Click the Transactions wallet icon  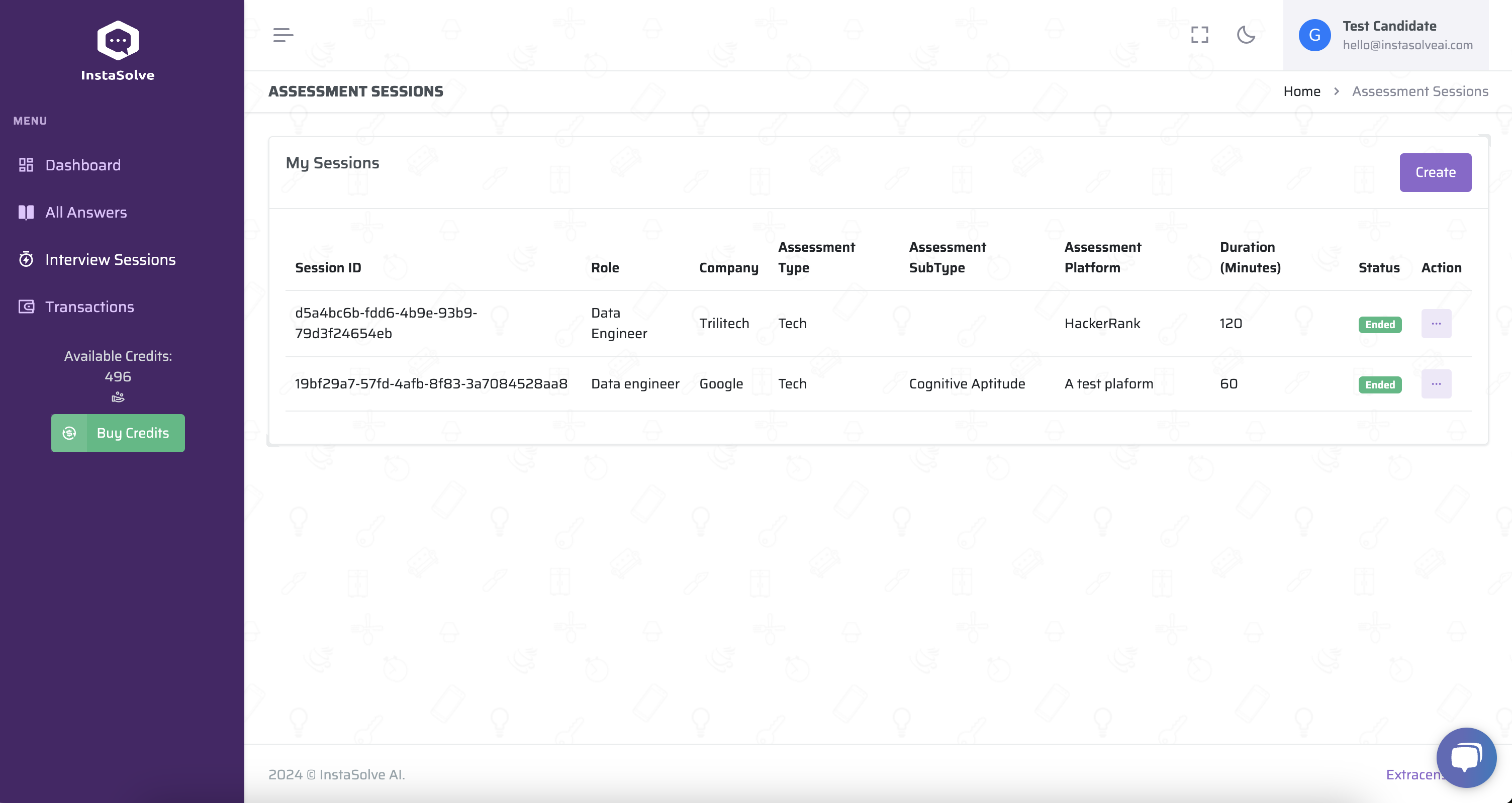27,307
